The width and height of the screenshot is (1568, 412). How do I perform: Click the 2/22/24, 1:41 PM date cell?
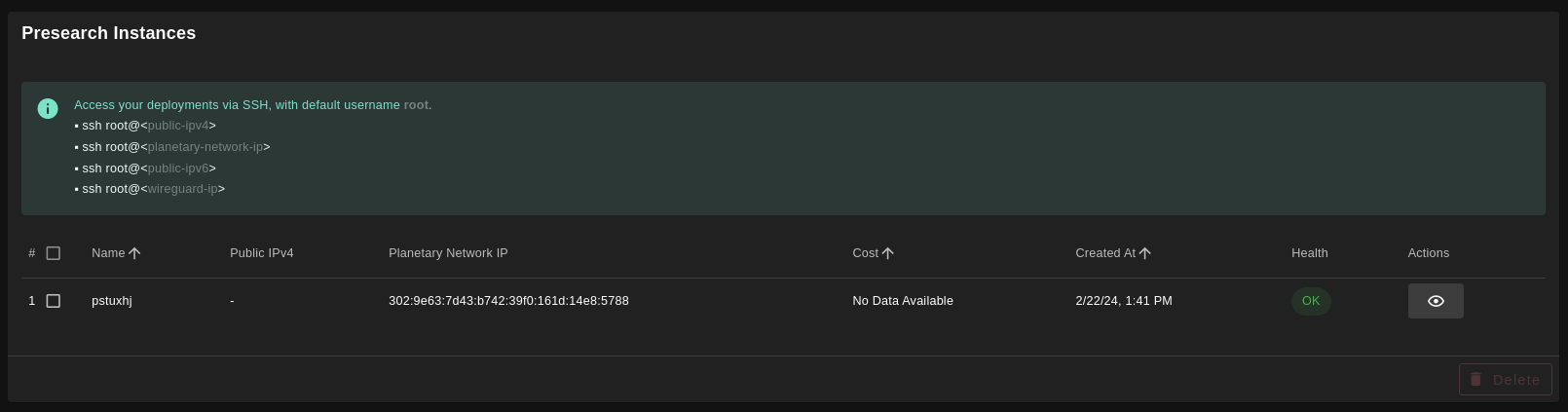[x=1123, y=301]
